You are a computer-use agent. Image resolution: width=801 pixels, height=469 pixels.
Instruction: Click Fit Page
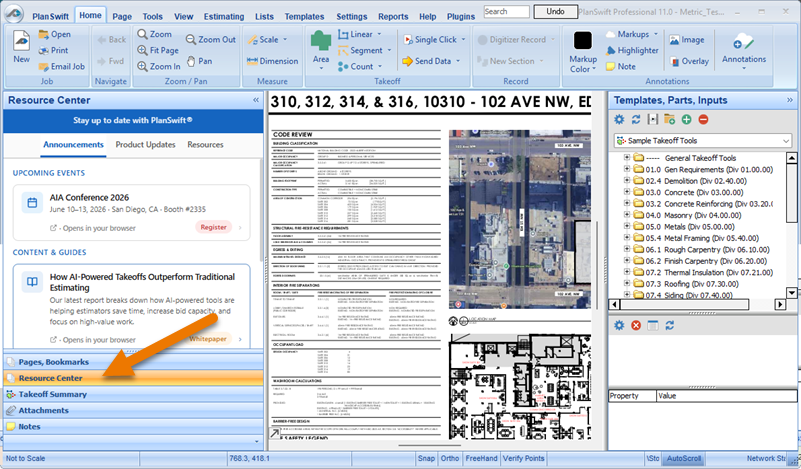pos(158,50)
